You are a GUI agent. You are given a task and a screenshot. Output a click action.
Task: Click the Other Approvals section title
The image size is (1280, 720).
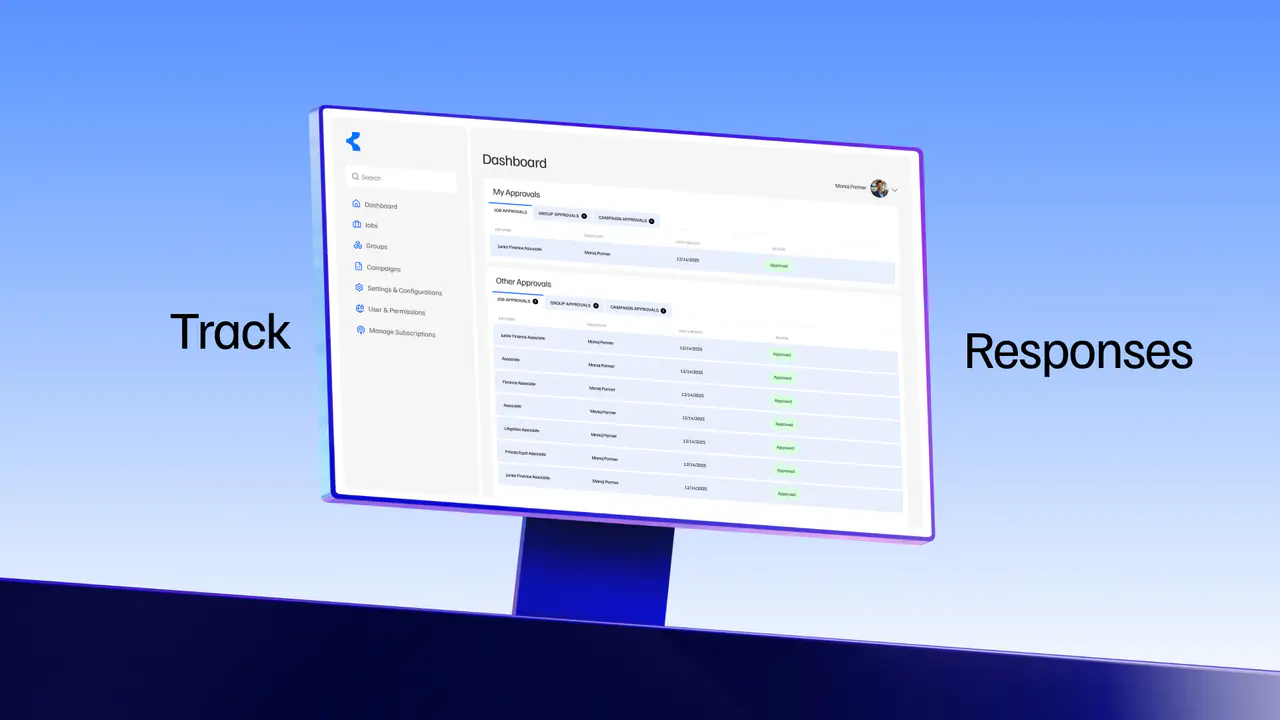click(x=523, y=283)
